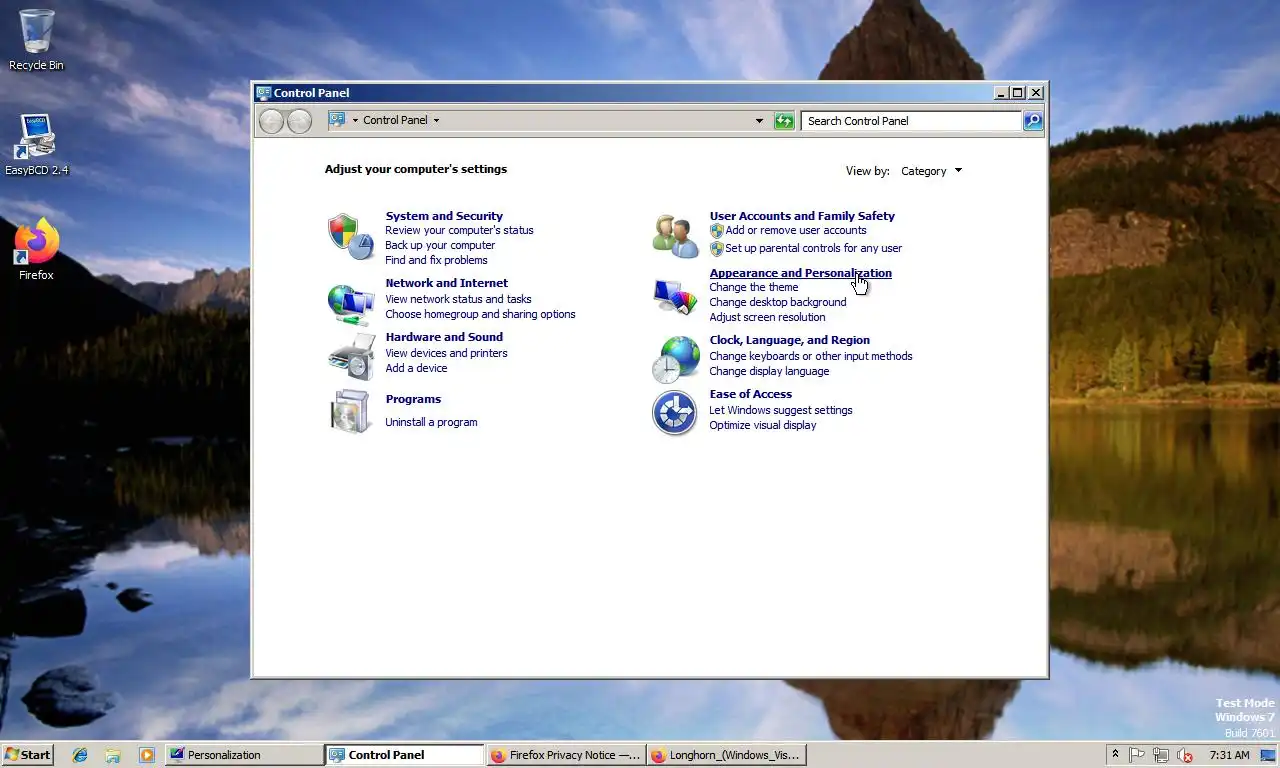Click the System and Security heading link
1280x768 pixels.
click(444, 216)
